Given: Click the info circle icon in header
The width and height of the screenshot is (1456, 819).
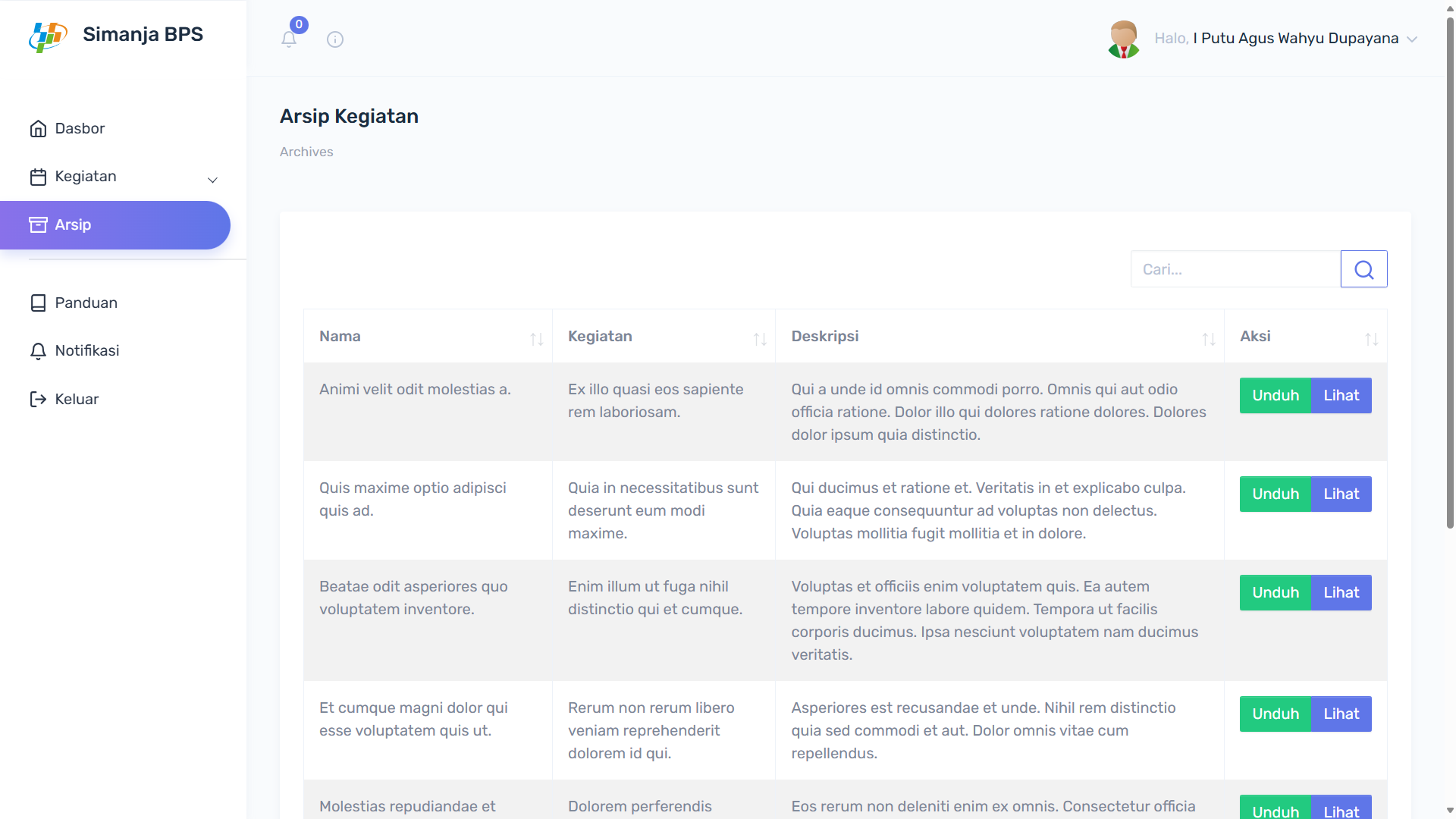Looking at the screenshot, I should click(335, 39).
